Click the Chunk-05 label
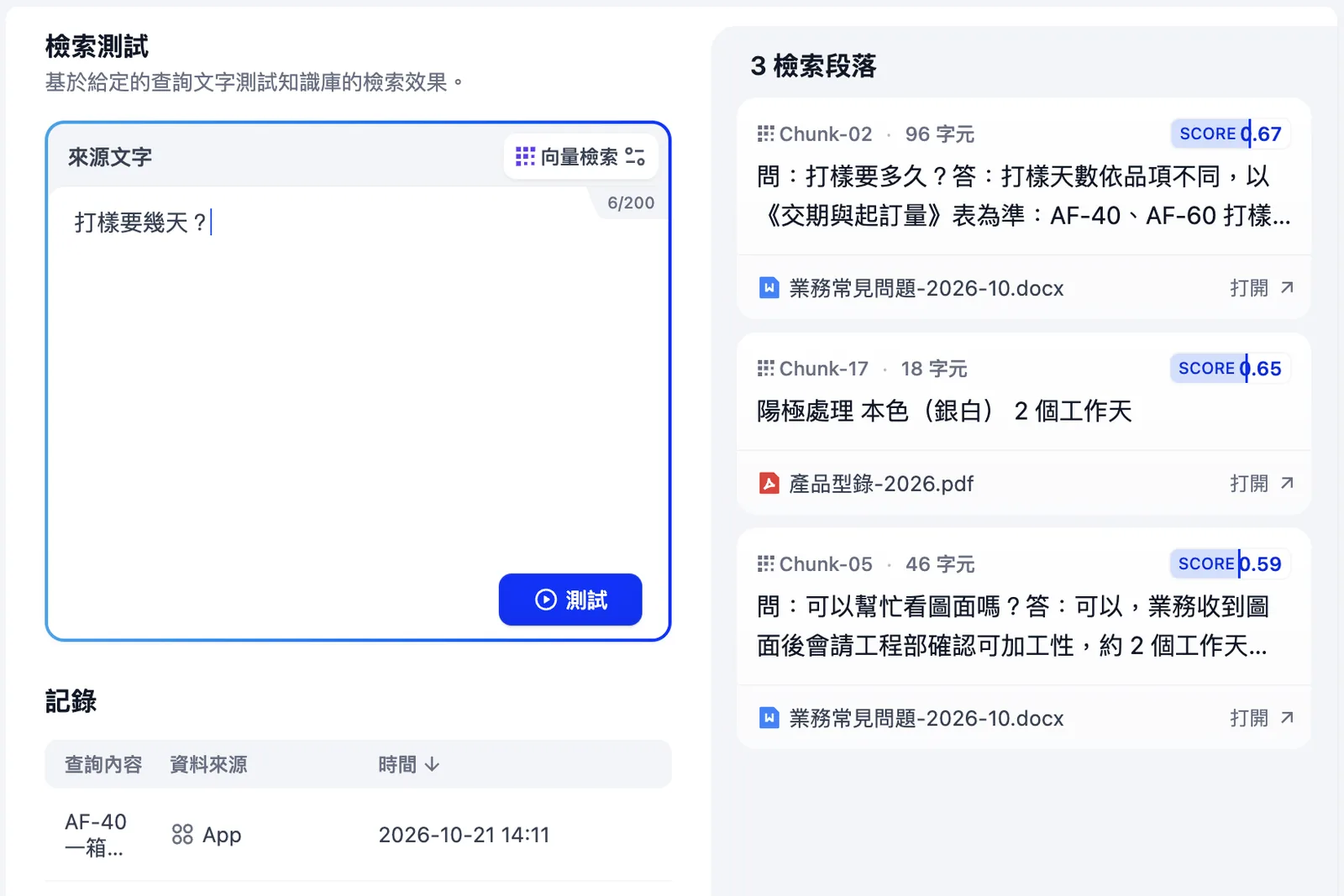This screenshot has width=1344, height=896. [x=826, y=563]
